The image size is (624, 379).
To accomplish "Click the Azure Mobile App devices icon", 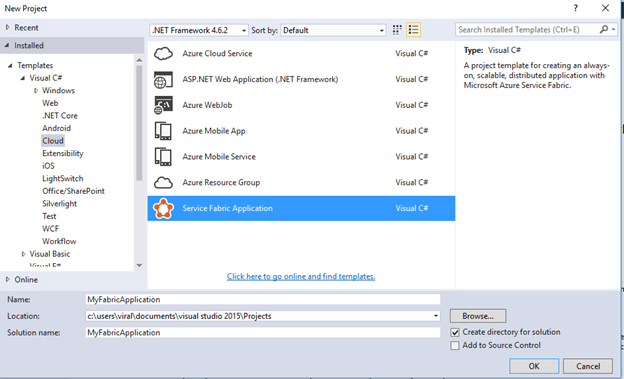I will point(163,131).
